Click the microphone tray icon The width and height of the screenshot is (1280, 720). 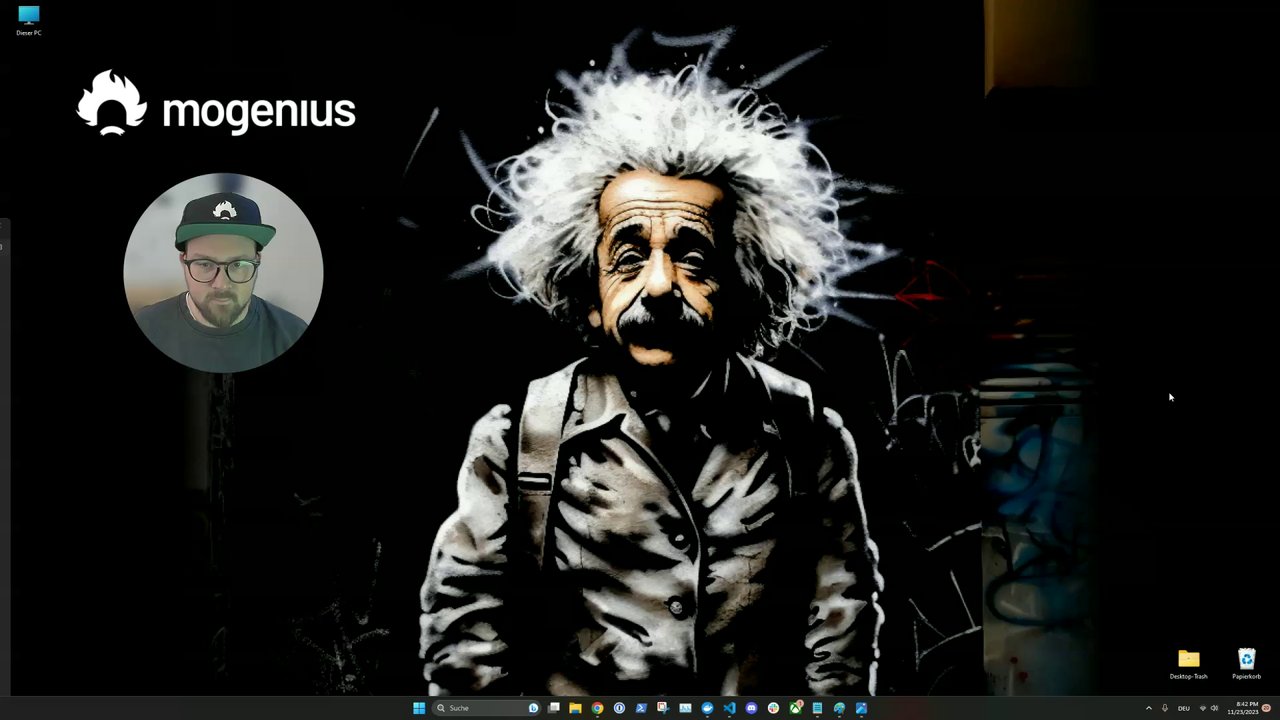pos(1165,708)
